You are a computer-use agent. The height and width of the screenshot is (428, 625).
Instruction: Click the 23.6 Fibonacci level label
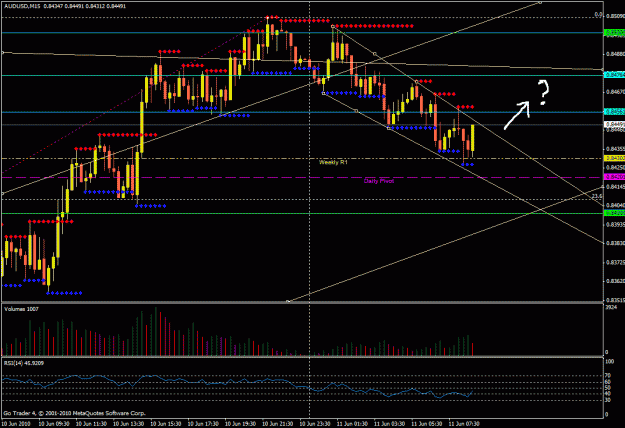597,196
